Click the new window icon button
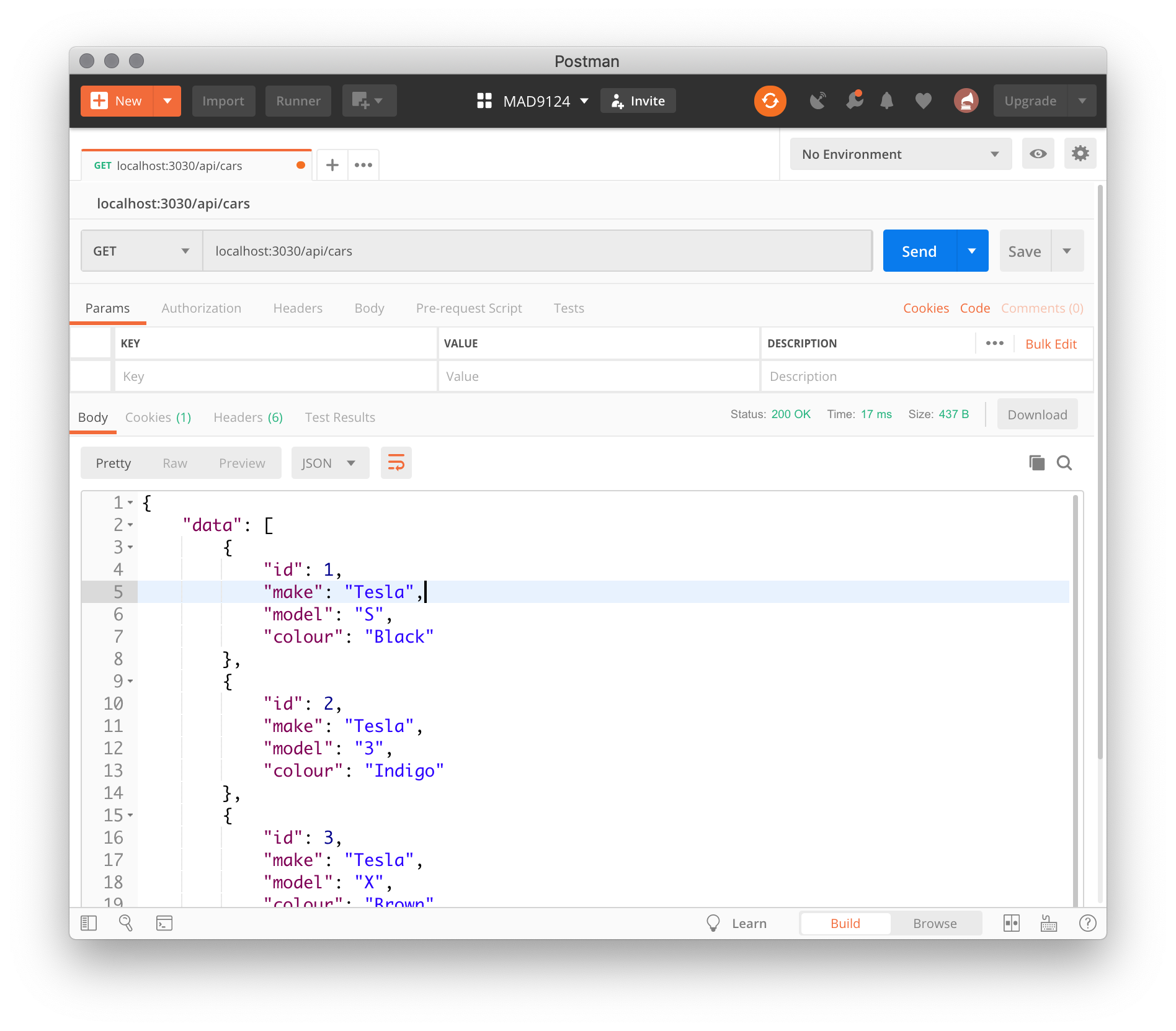1176x1031 pixels. 369,100
